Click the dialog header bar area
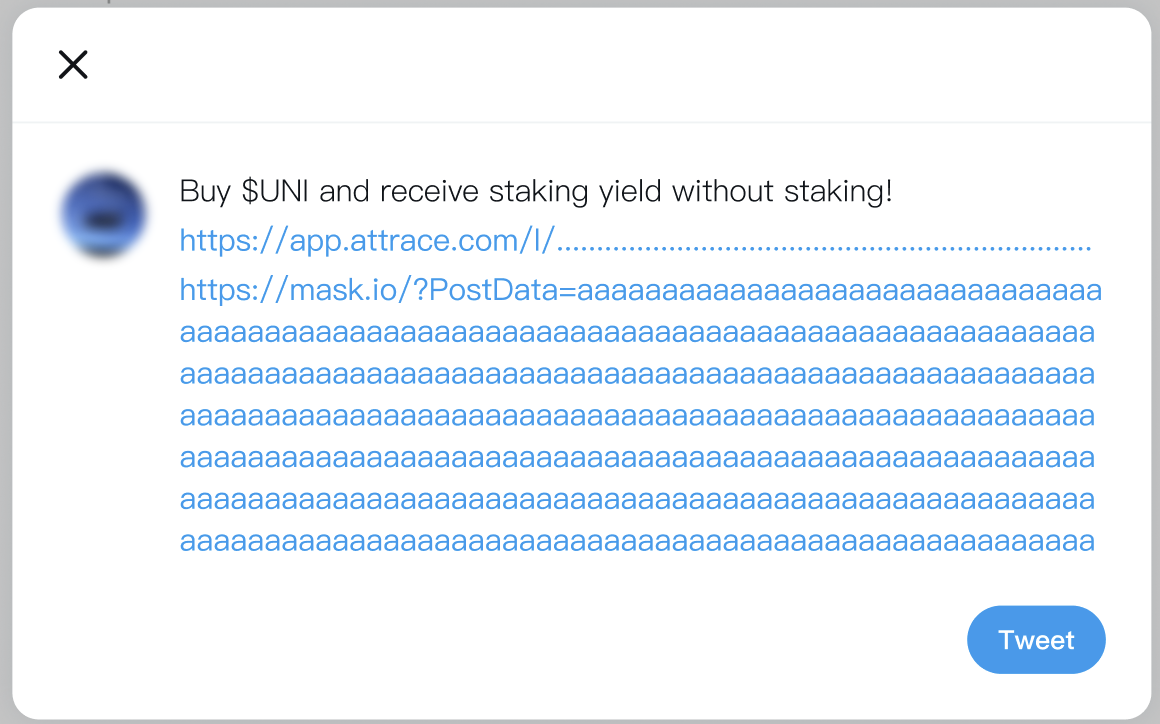This screenshot has height=724, width=1160. pyautogui.click(x=580, y=64)
